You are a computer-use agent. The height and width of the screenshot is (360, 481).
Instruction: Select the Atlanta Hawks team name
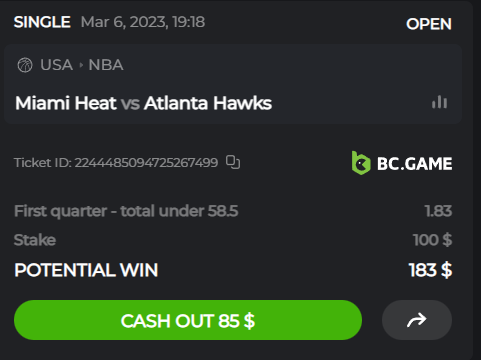pyautogui.click(x=208, y=103)
